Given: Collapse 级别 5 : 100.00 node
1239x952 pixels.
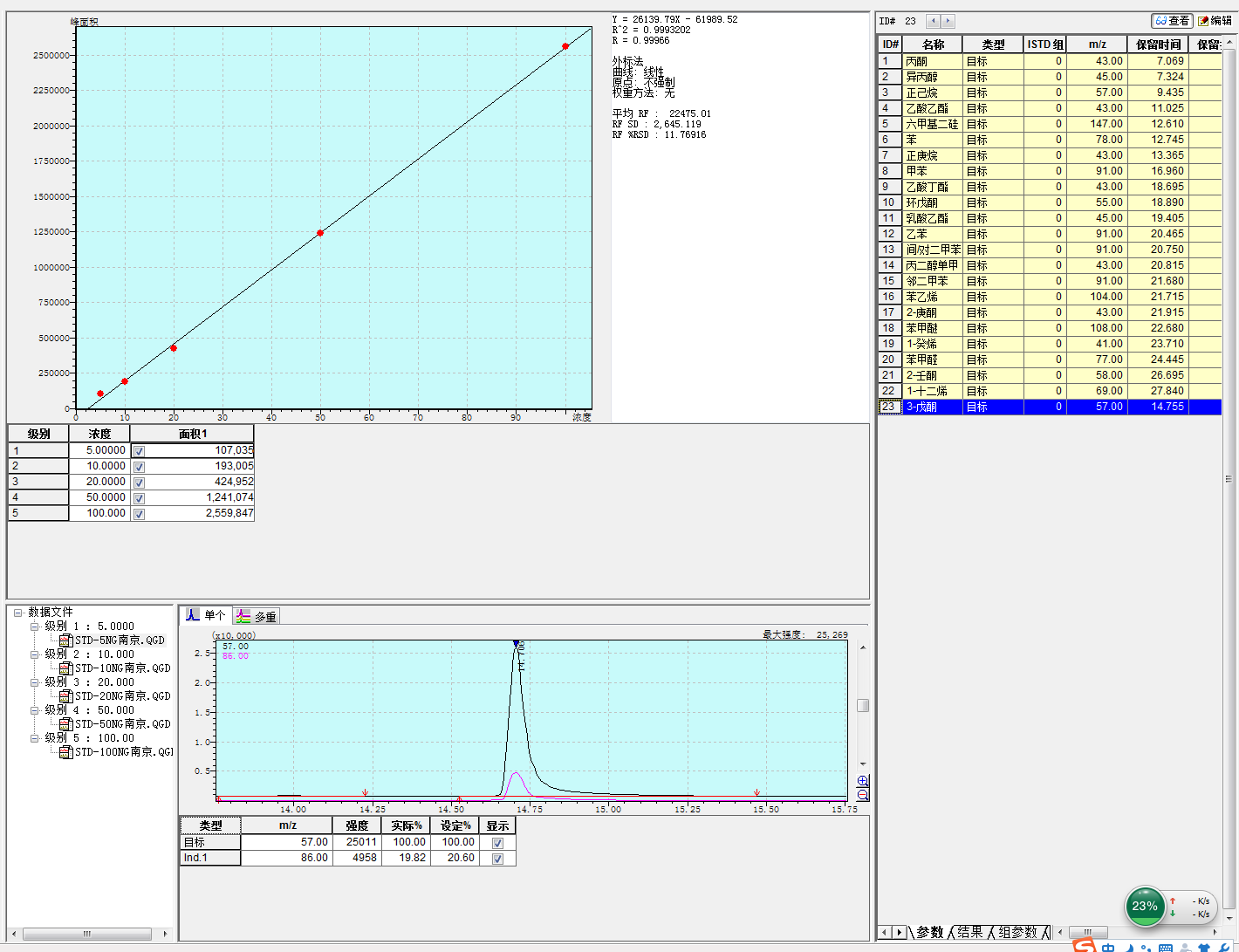Looking at the screenshot, I should pos(35,738).
